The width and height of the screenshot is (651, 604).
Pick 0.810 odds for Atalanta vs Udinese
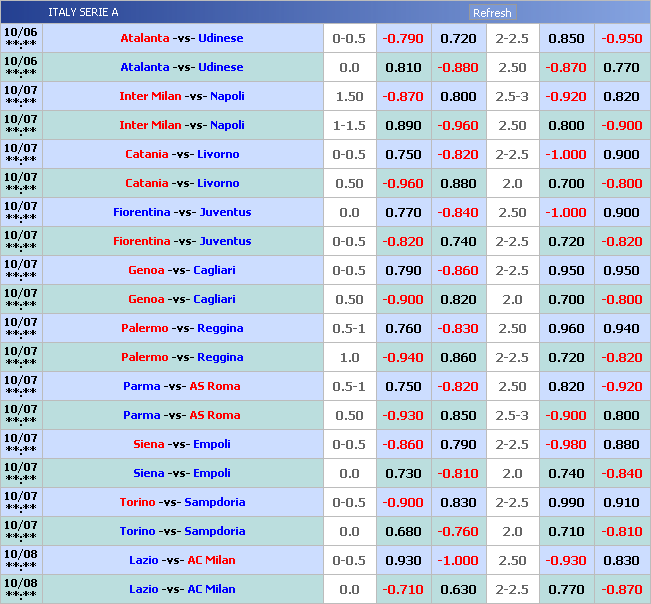point(403,68)
